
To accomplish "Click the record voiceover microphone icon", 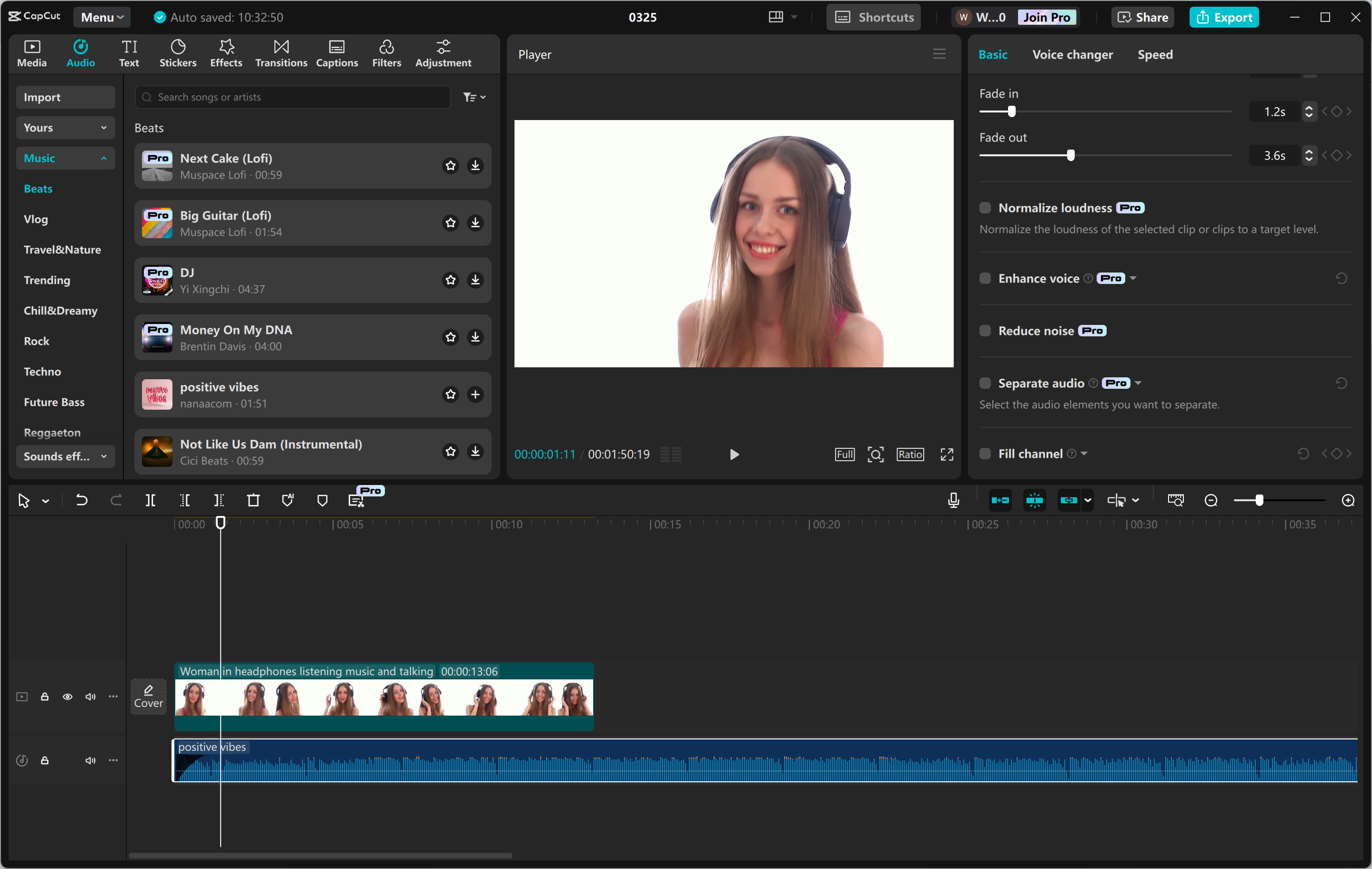I will click(953, 500).
